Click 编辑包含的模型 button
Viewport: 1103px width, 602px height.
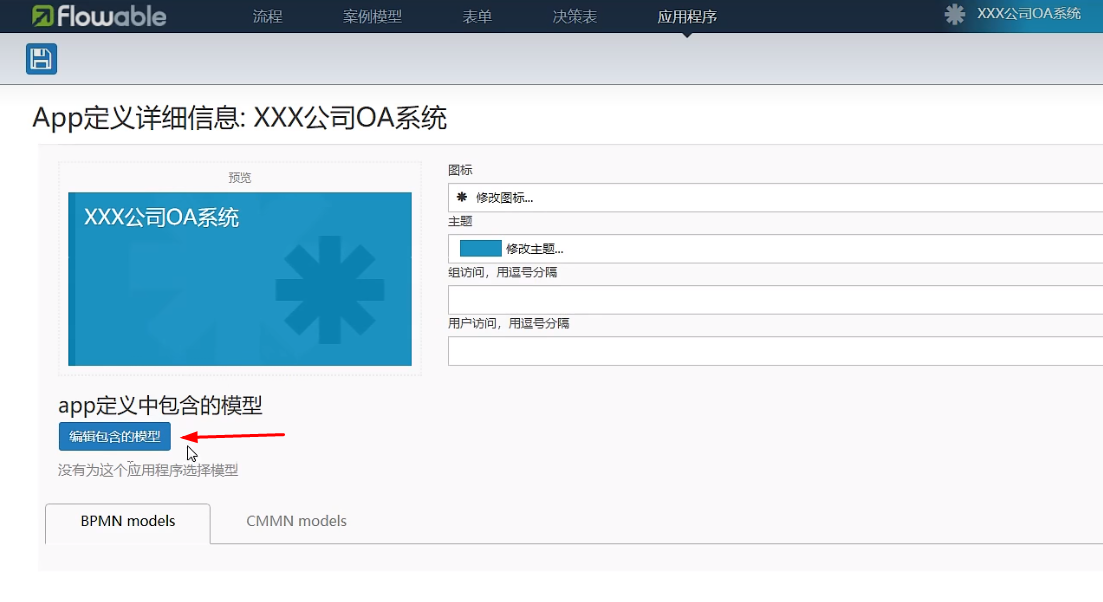115,437
